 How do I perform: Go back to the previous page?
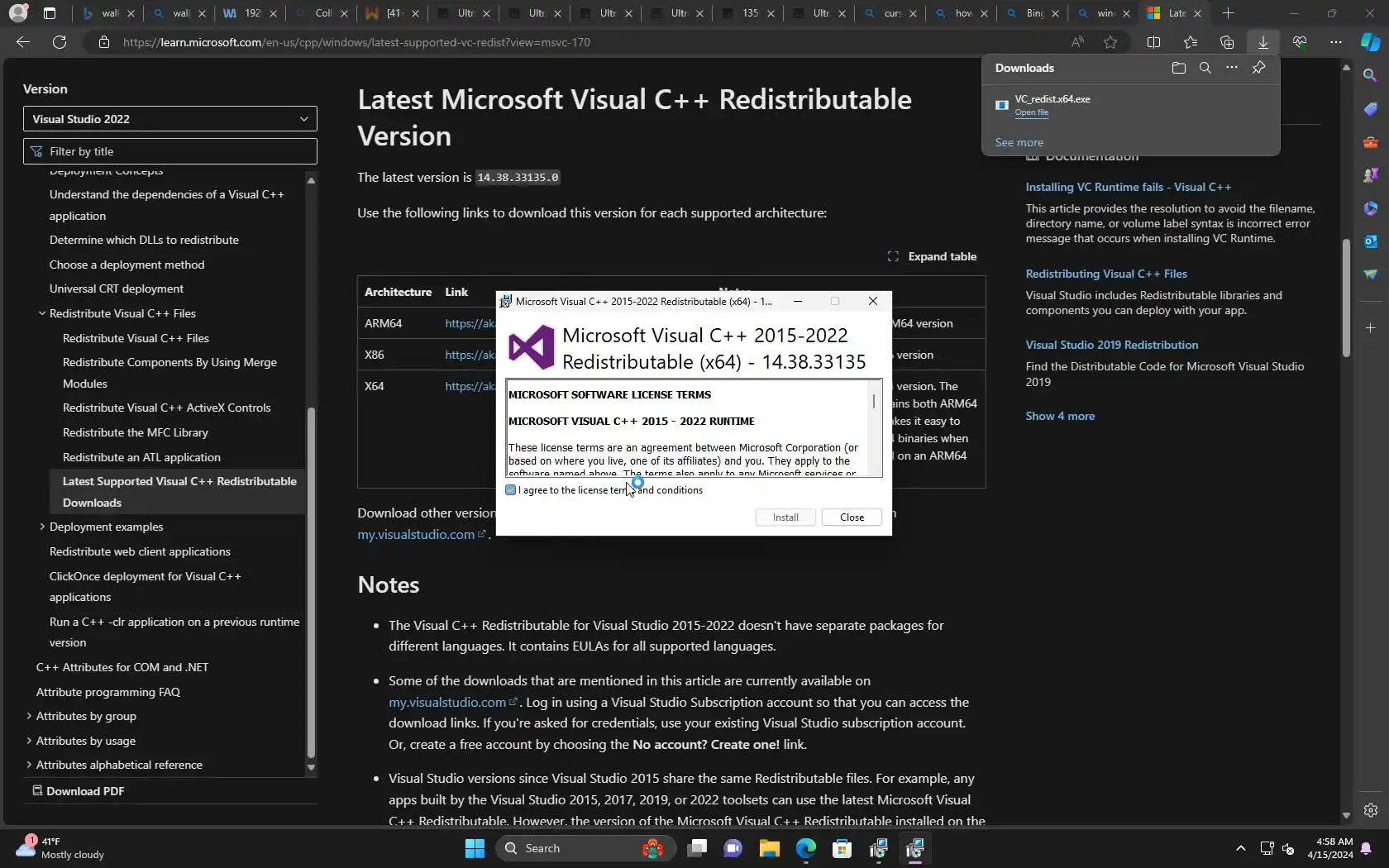pyautogui.click(x=23, y=42)
